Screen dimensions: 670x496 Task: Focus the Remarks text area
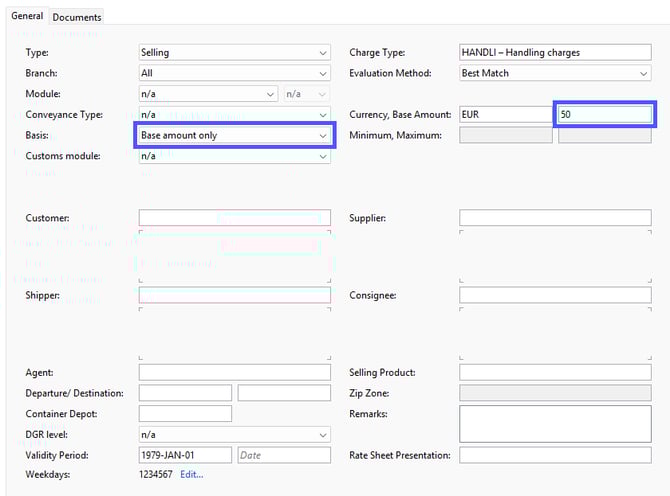555,423
